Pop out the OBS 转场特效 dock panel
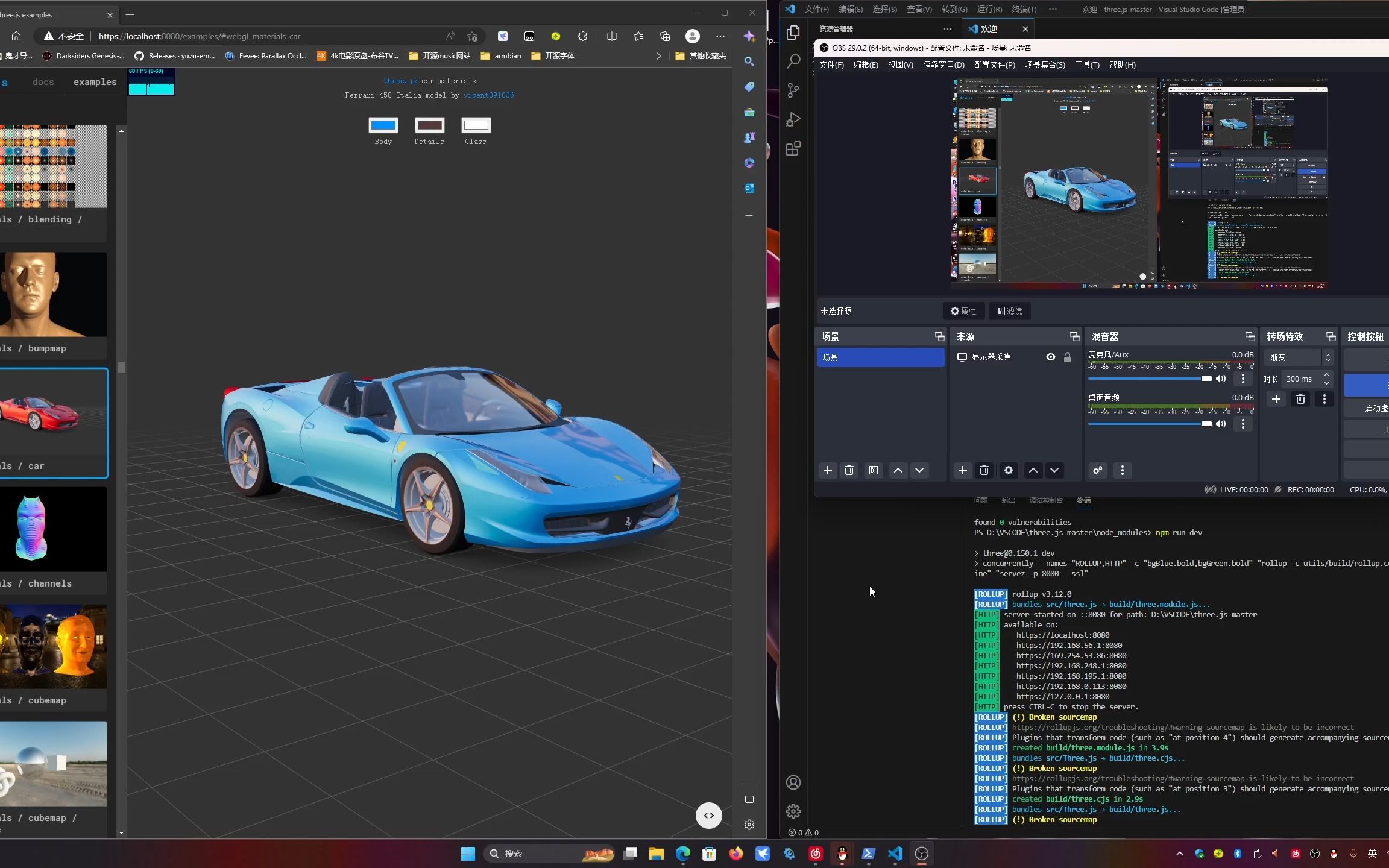This screenshot has width=1389, height=868. 1331,336
